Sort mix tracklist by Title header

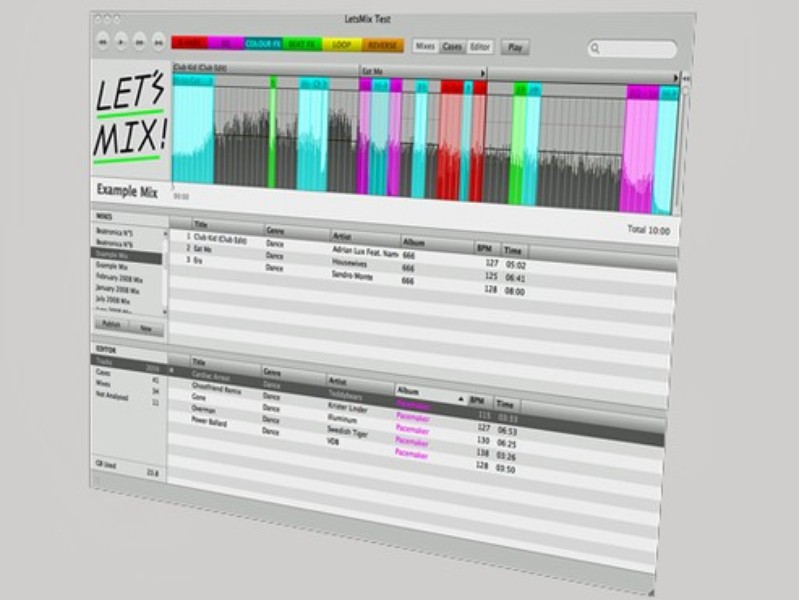[x=227, y=225]
